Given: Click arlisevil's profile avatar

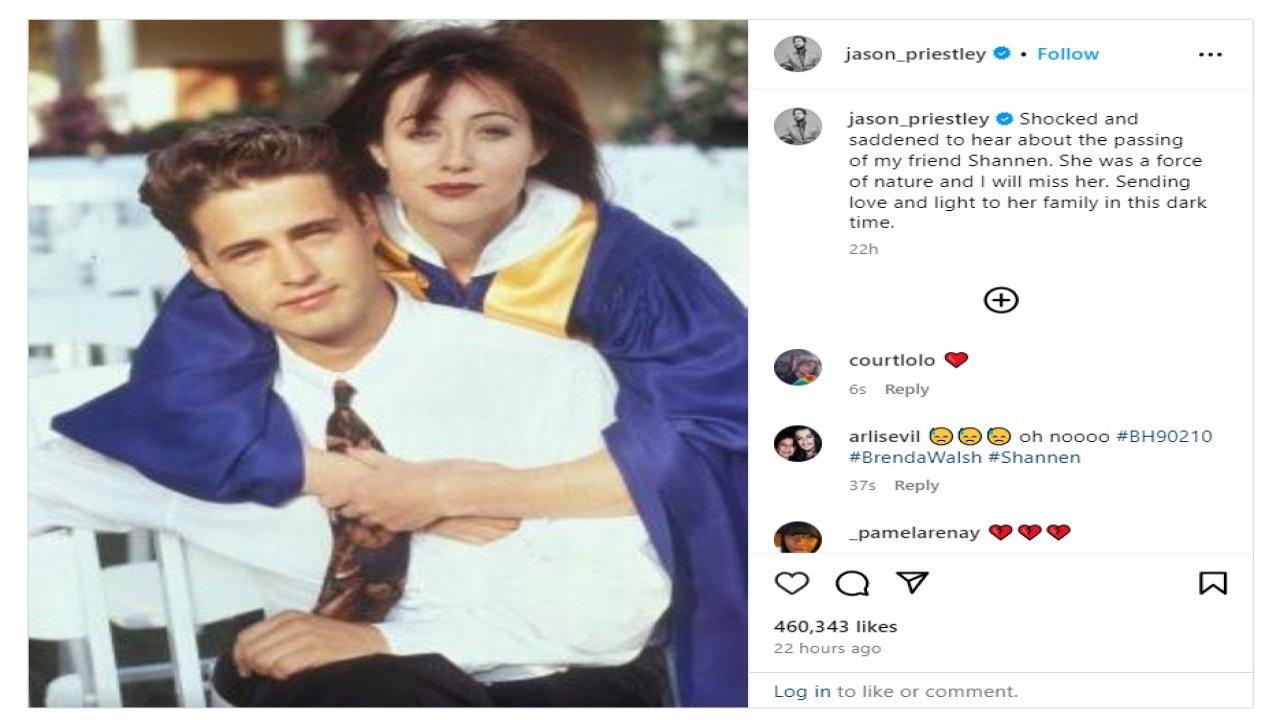Looking at the screenshot, I should click(x=798, y=443).
